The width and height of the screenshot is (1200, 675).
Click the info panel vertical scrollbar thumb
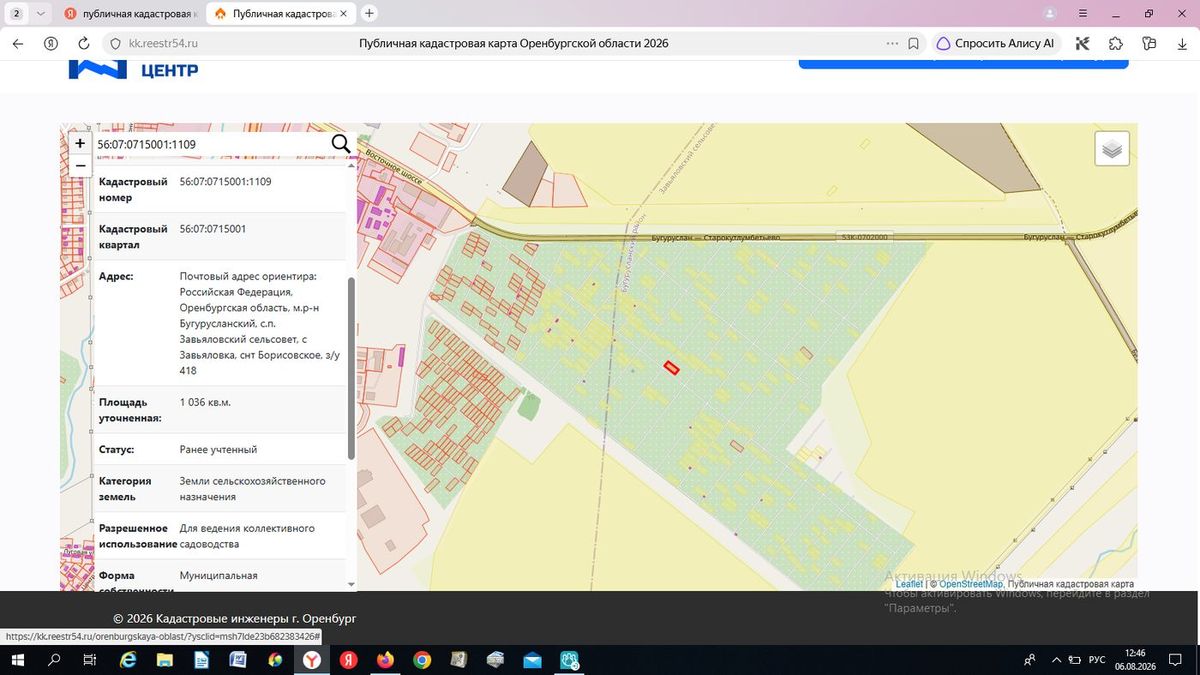coord(351,368)
